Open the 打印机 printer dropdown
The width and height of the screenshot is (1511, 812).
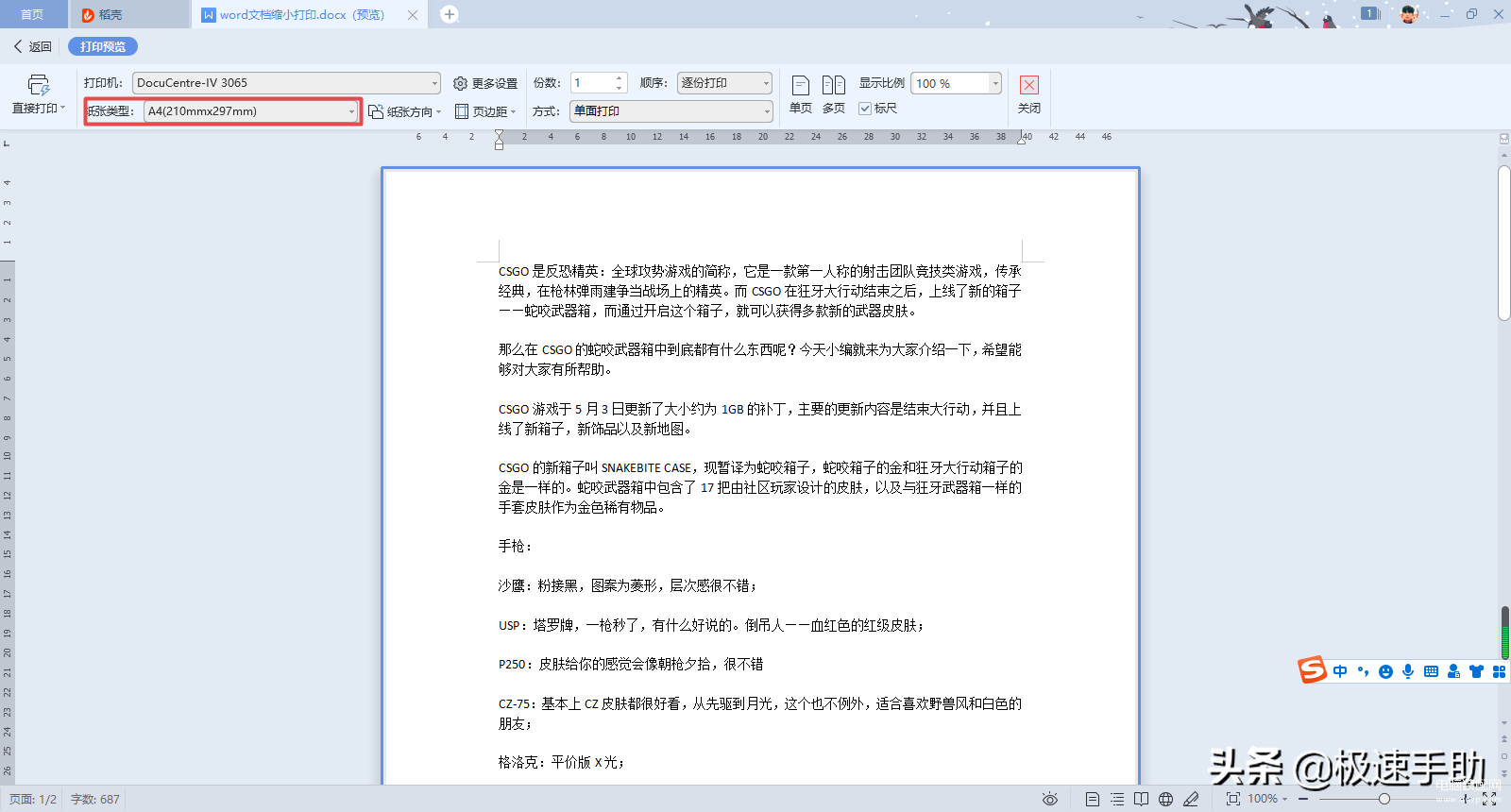(x=286, y=83)
